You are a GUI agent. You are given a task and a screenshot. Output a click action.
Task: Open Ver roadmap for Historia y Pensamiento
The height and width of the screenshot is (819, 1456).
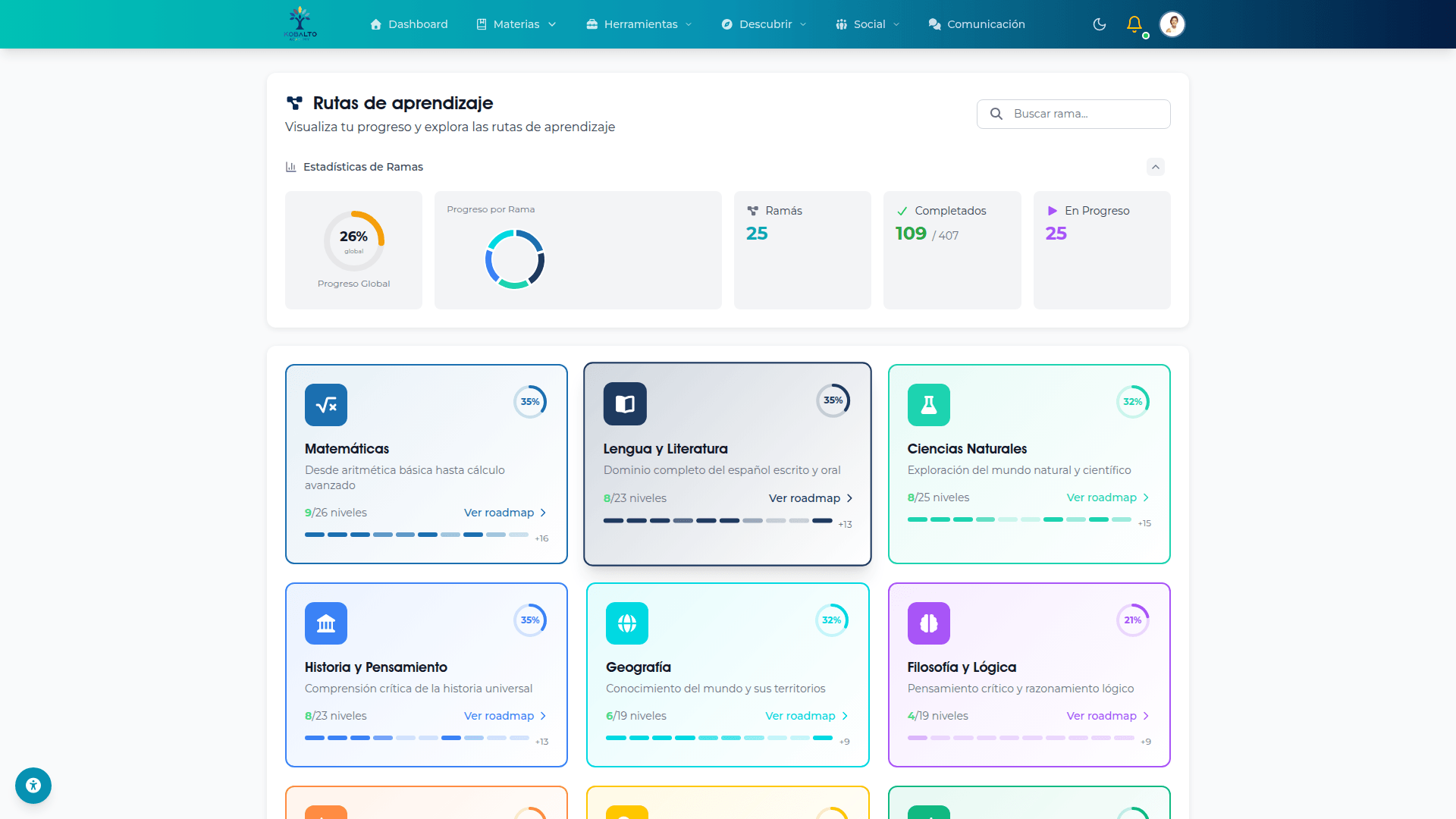point(505,716)
